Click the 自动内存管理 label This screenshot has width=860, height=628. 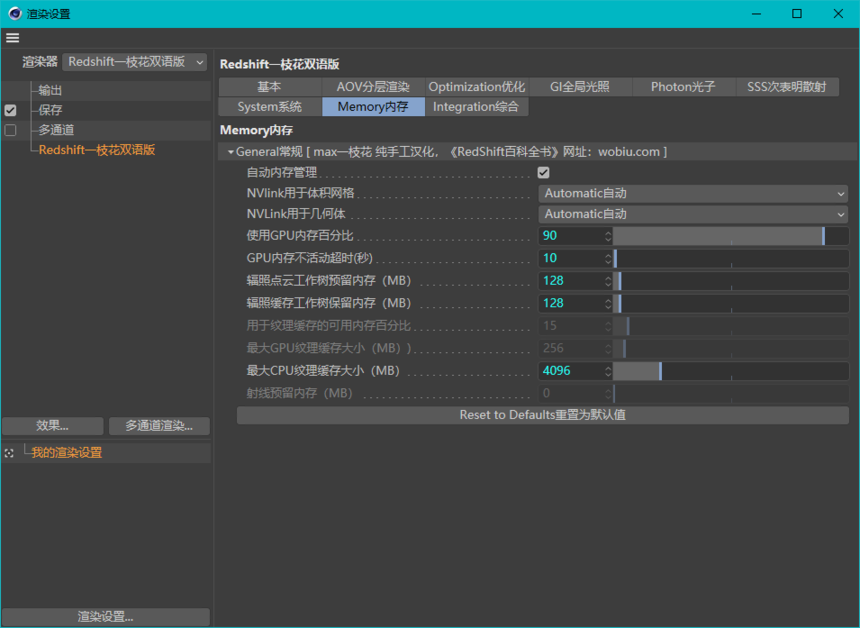pos(282,173)
